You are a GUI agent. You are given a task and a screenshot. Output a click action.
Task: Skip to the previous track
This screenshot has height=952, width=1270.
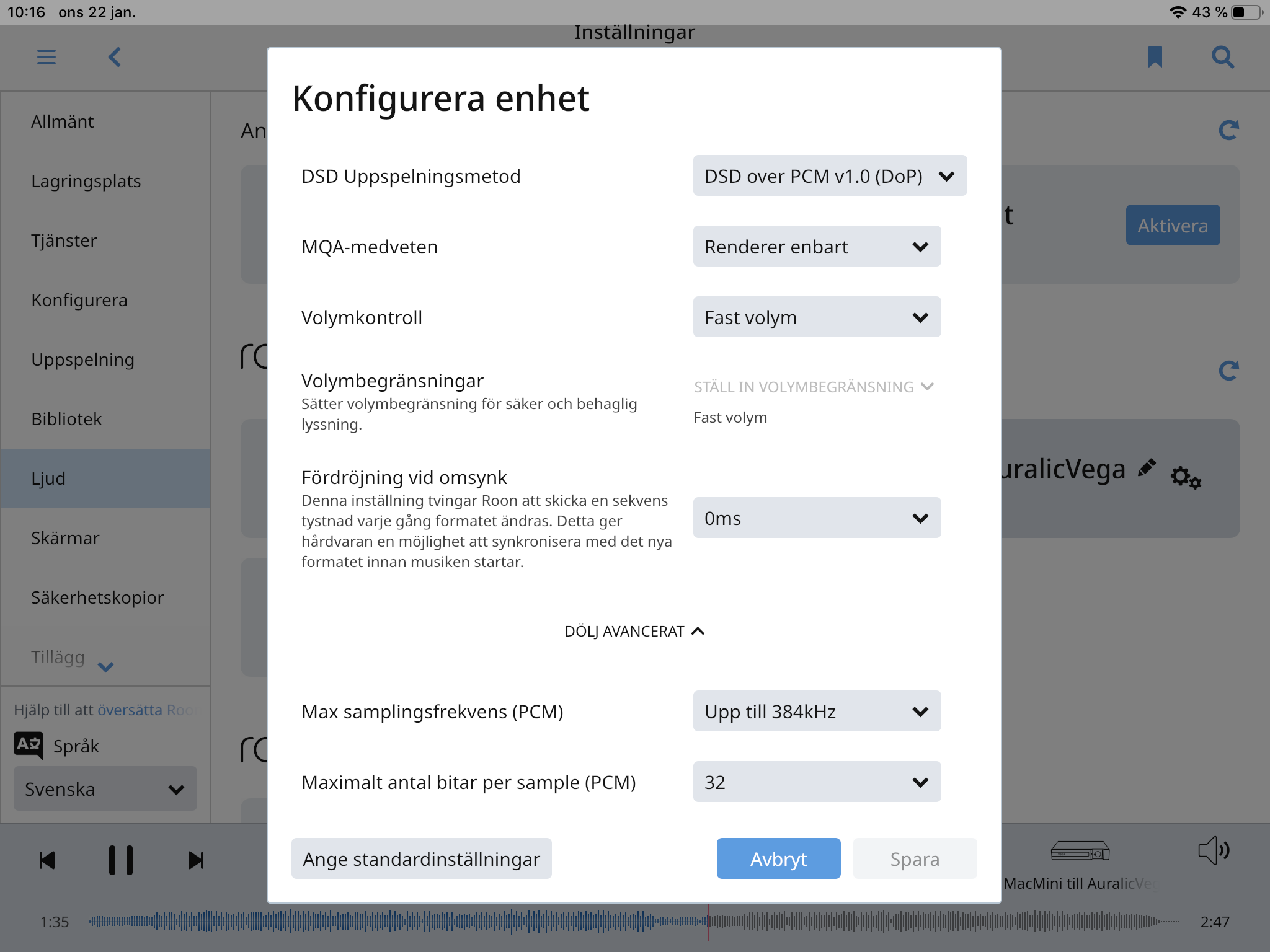pyautogui.click(x=47, y=860)
